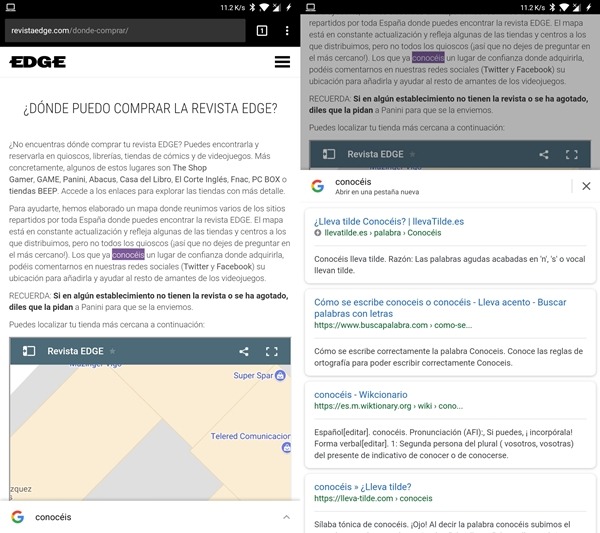Tap The Shop Gamer link in article
The width and height of the screenshot is (600, 533).
point(108,173)
